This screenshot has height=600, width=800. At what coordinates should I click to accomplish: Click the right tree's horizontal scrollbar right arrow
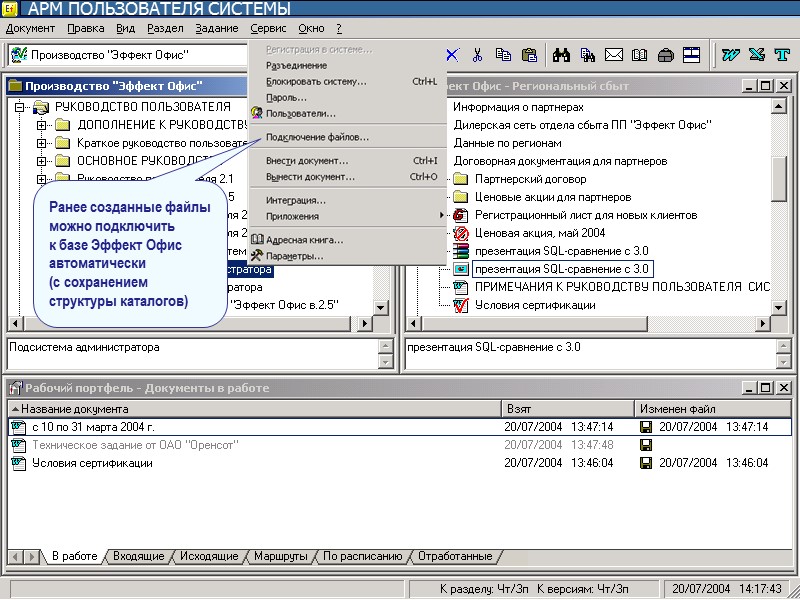tap(762, 323)
